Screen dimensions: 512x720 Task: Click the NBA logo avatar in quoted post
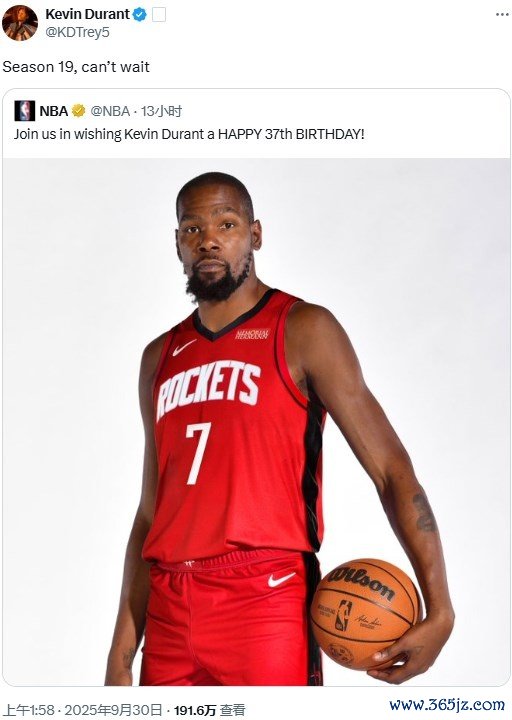coord(24,111)
